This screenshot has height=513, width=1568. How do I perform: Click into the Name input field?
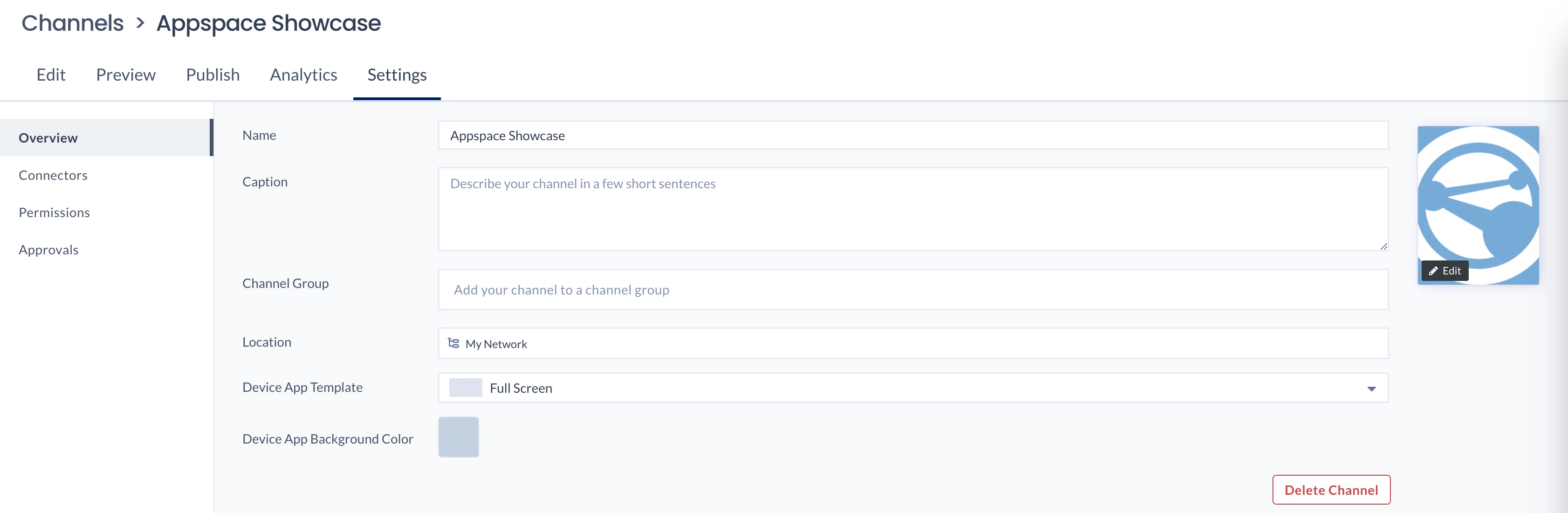pyautogui.click(x=913, y=135)
